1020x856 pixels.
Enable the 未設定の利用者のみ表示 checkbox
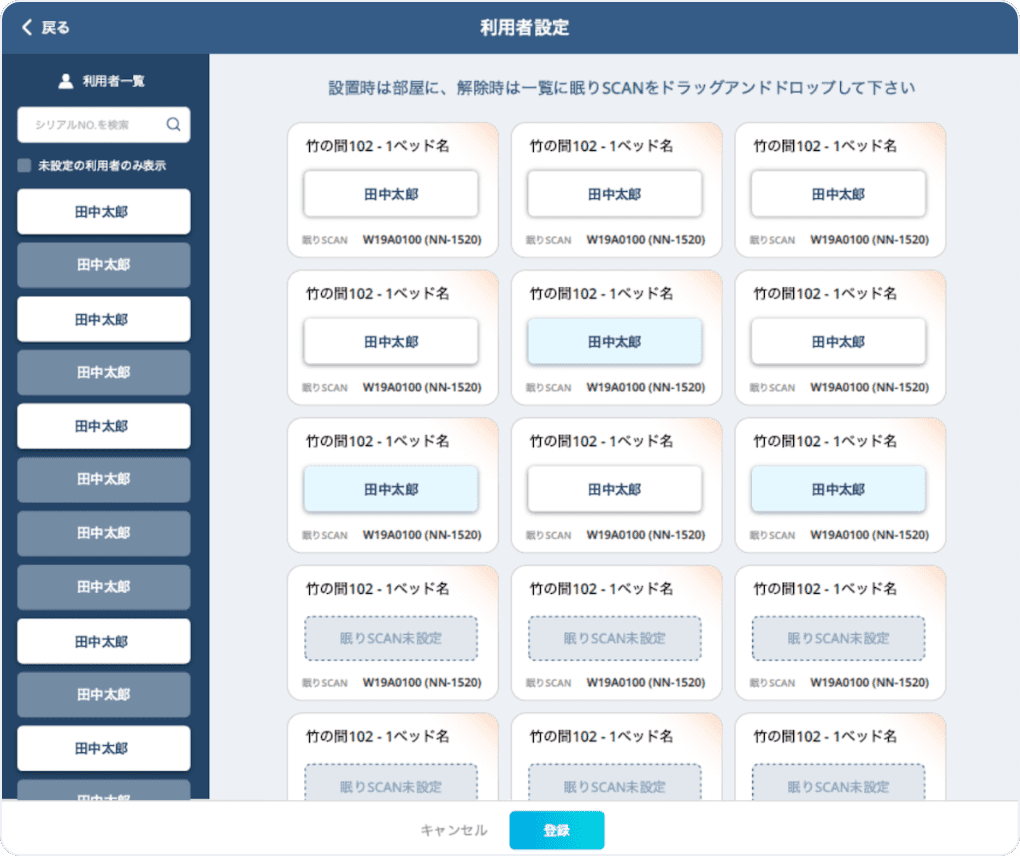[24, 166]
